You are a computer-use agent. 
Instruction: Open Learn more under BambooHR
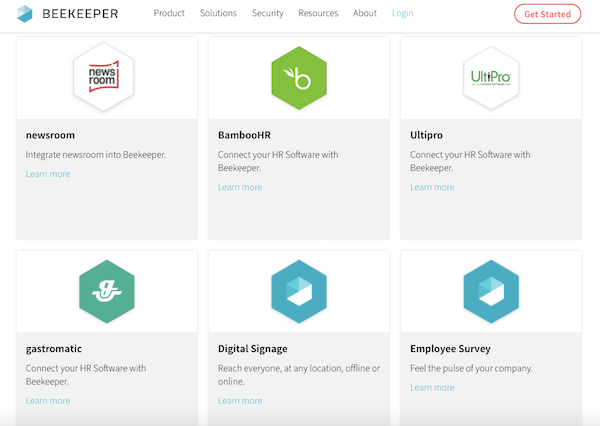pyautogui.click(x=240, y=187)
